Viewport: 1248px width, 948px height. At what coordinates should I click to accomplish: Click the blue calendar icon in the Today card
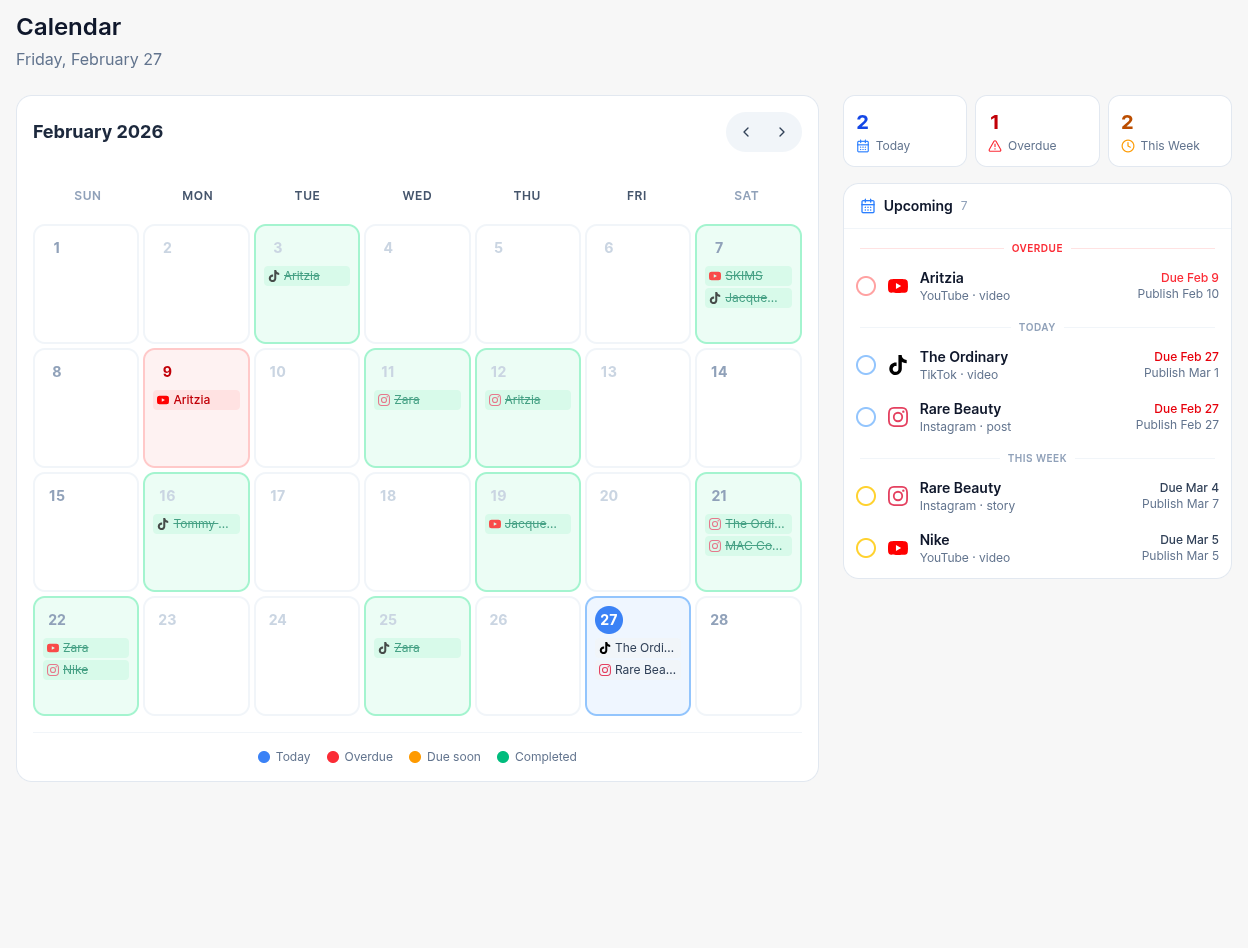864,145
